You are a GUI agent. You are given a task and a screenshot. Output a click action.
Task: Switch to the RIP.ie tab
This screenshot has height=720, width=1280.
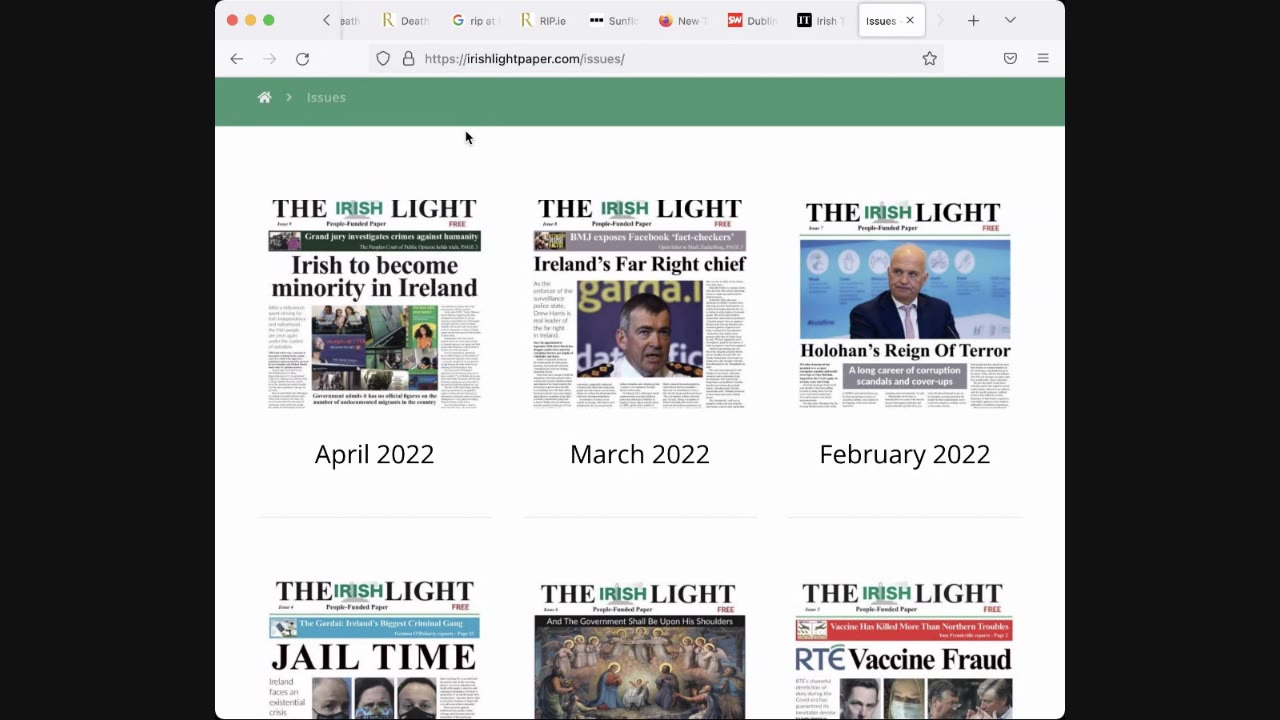[543, 20]
